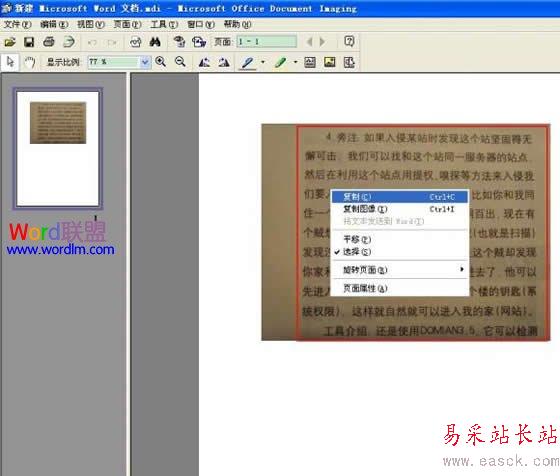
Task: Open the Pen tool options arrow
Action: point(263,62)
